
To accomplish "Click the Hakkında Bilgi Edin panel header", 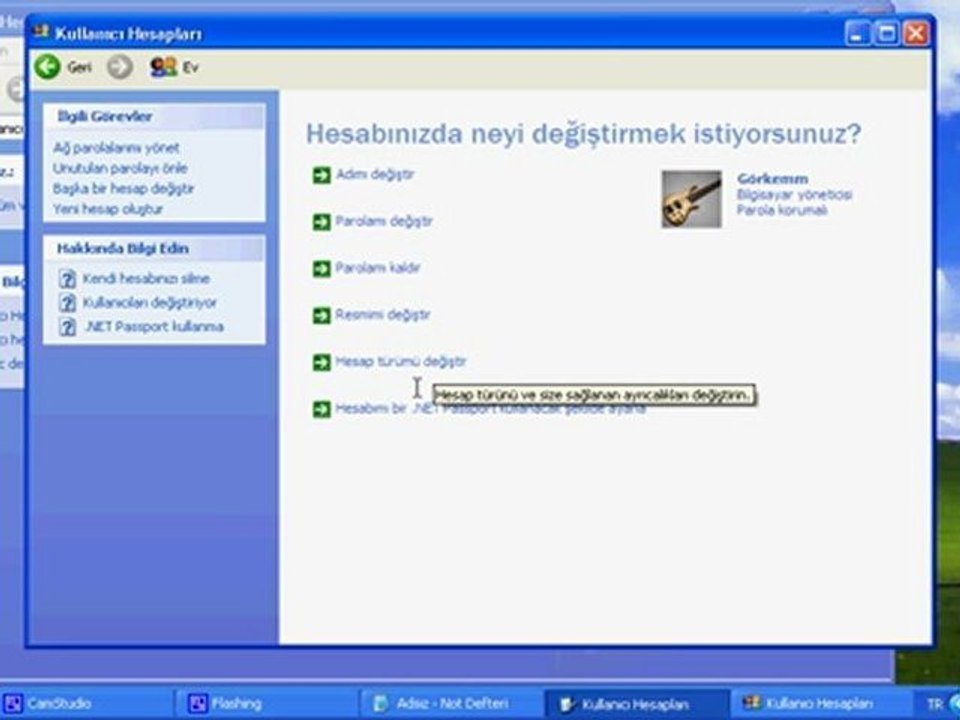I will (155, 249).
